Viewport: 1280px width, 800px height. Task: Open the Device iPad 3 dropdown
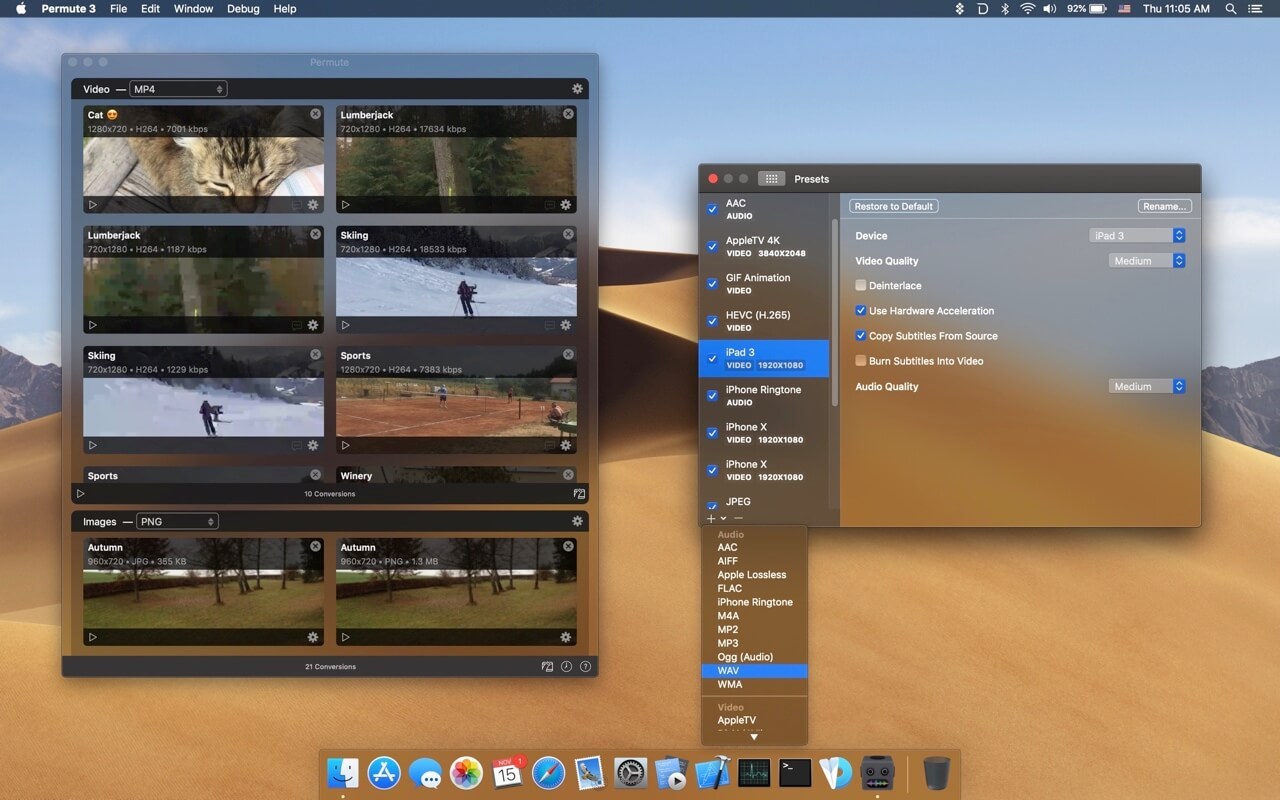(1137, 236)
